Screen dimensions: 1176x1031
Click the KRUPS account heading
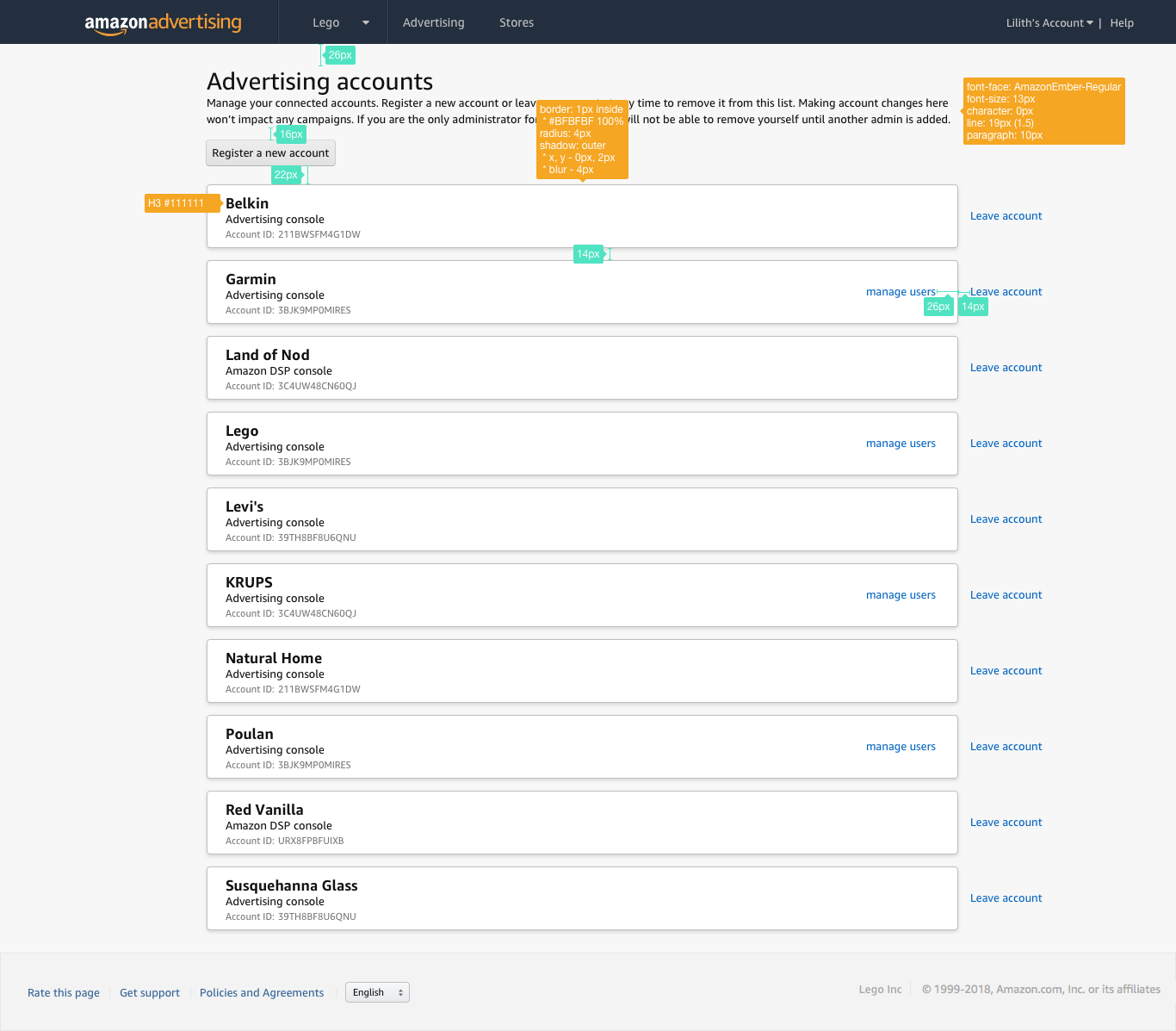pyautogui.click(x=249, y=582)
